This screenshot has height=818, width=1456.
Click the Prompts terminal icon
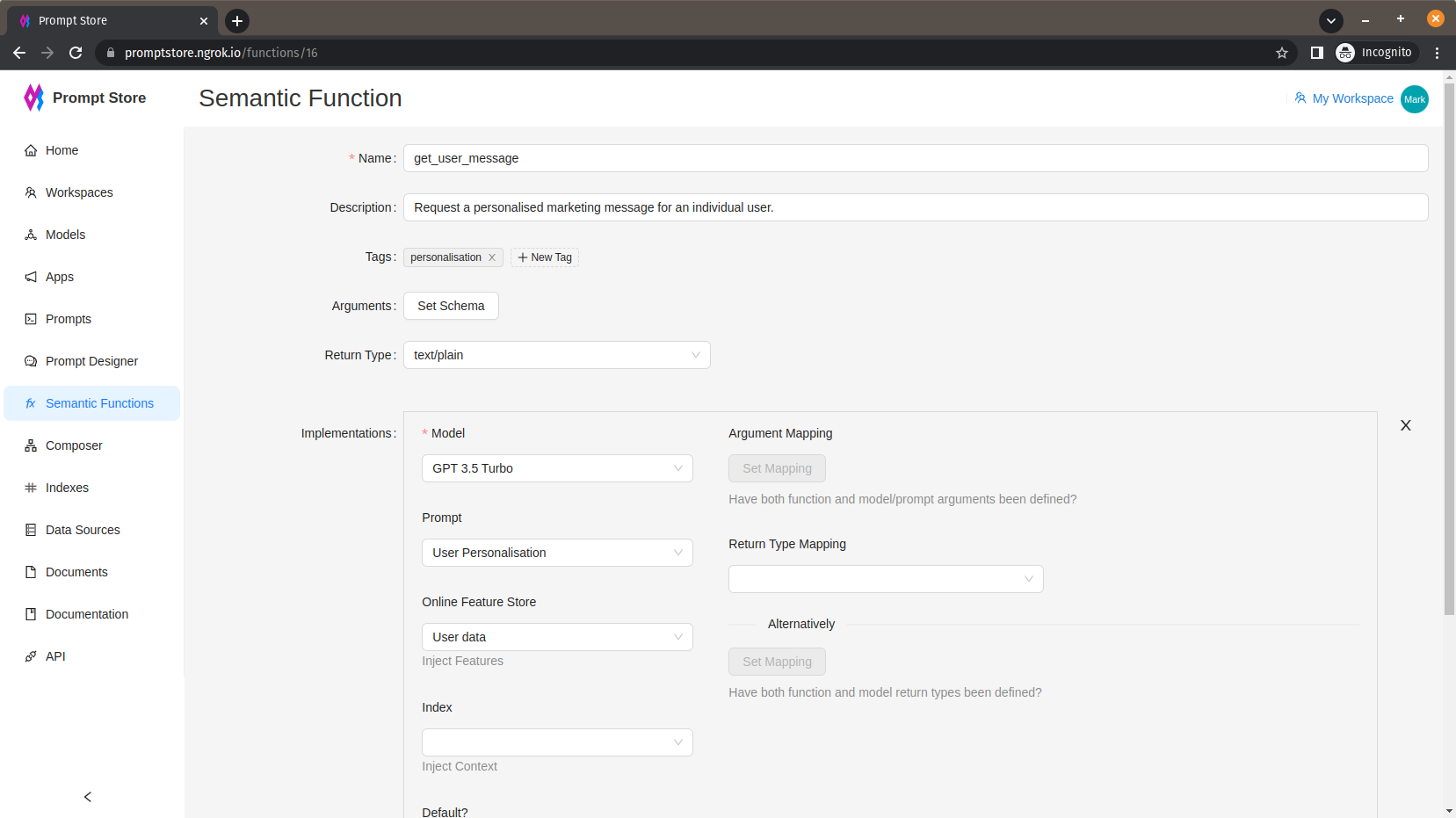(31, 319)
